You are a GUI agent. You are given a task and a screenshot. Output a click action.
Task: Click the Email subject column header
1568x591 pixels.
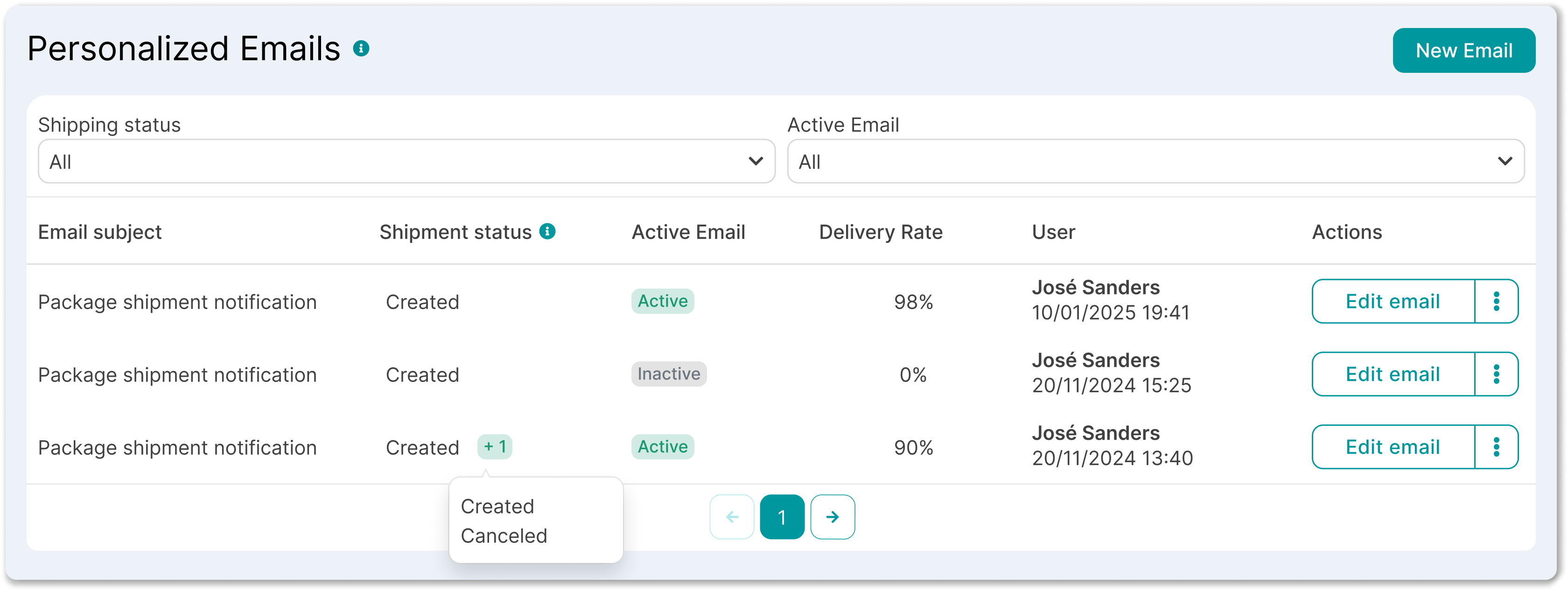[100, 232]
